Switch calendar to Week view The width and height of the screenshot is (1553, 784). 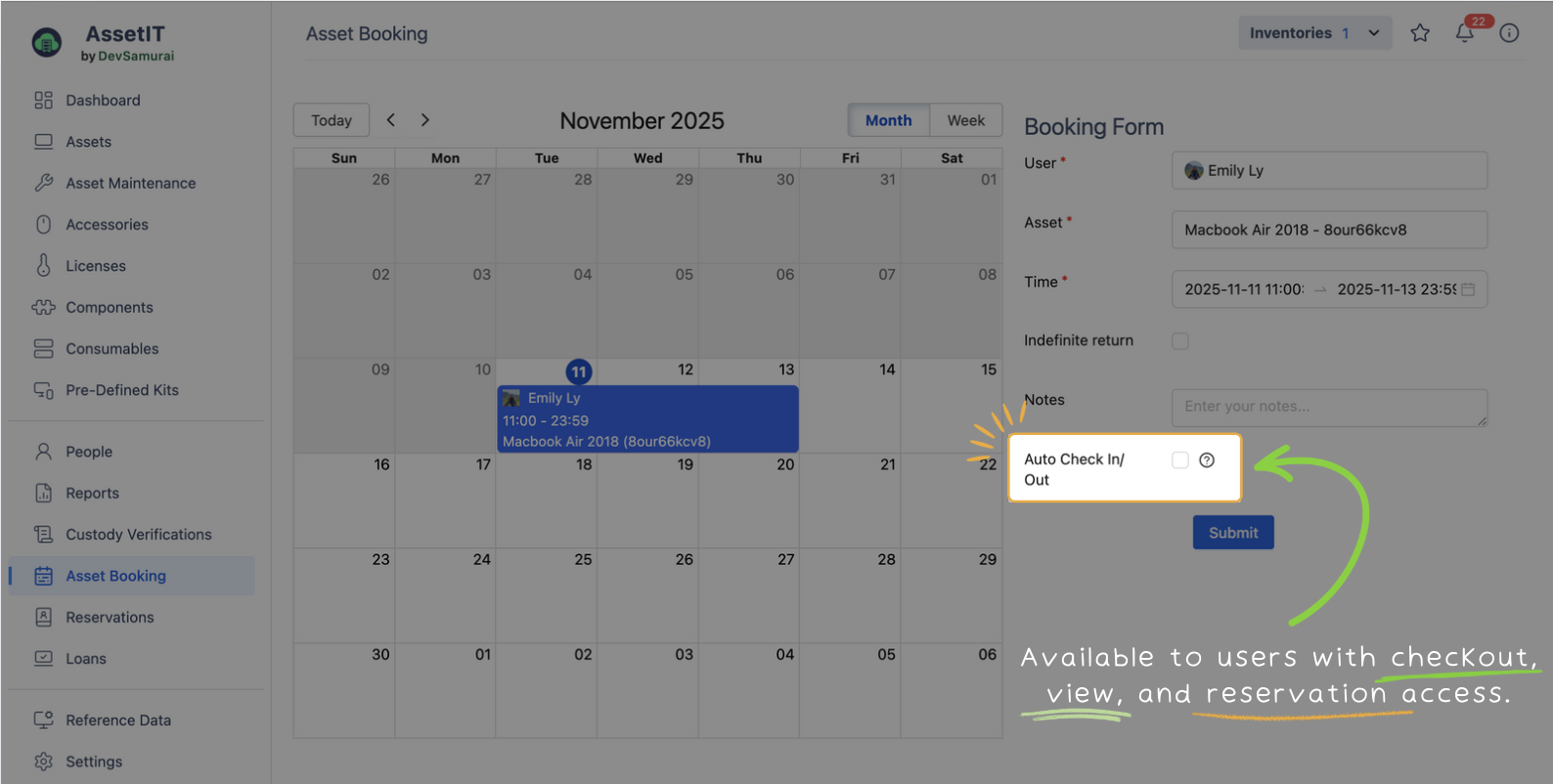965,120
